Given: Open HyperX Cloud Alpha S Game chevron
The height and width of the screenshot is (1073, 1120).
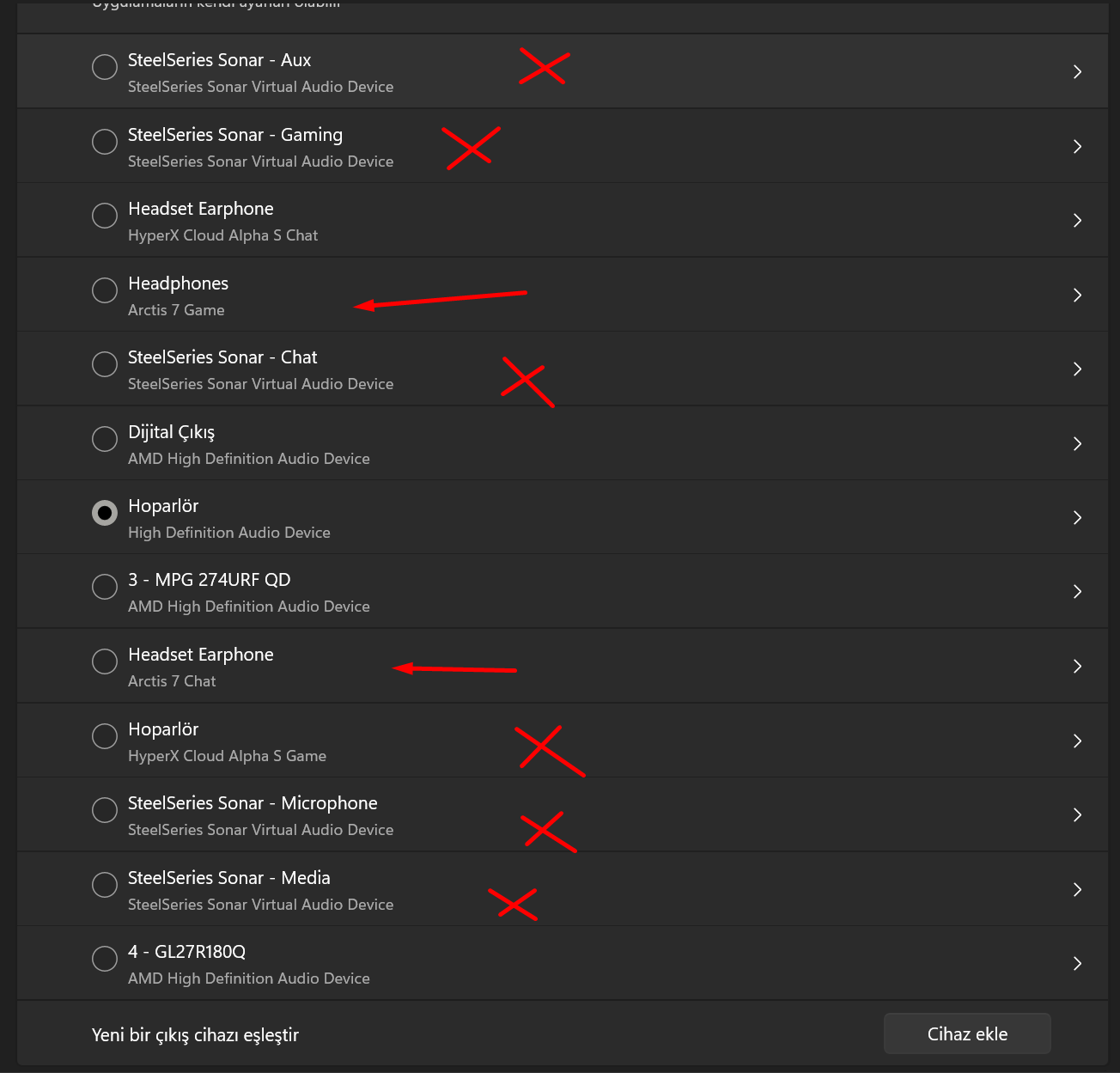Looking at the screenshot, I should point(1077,741).
